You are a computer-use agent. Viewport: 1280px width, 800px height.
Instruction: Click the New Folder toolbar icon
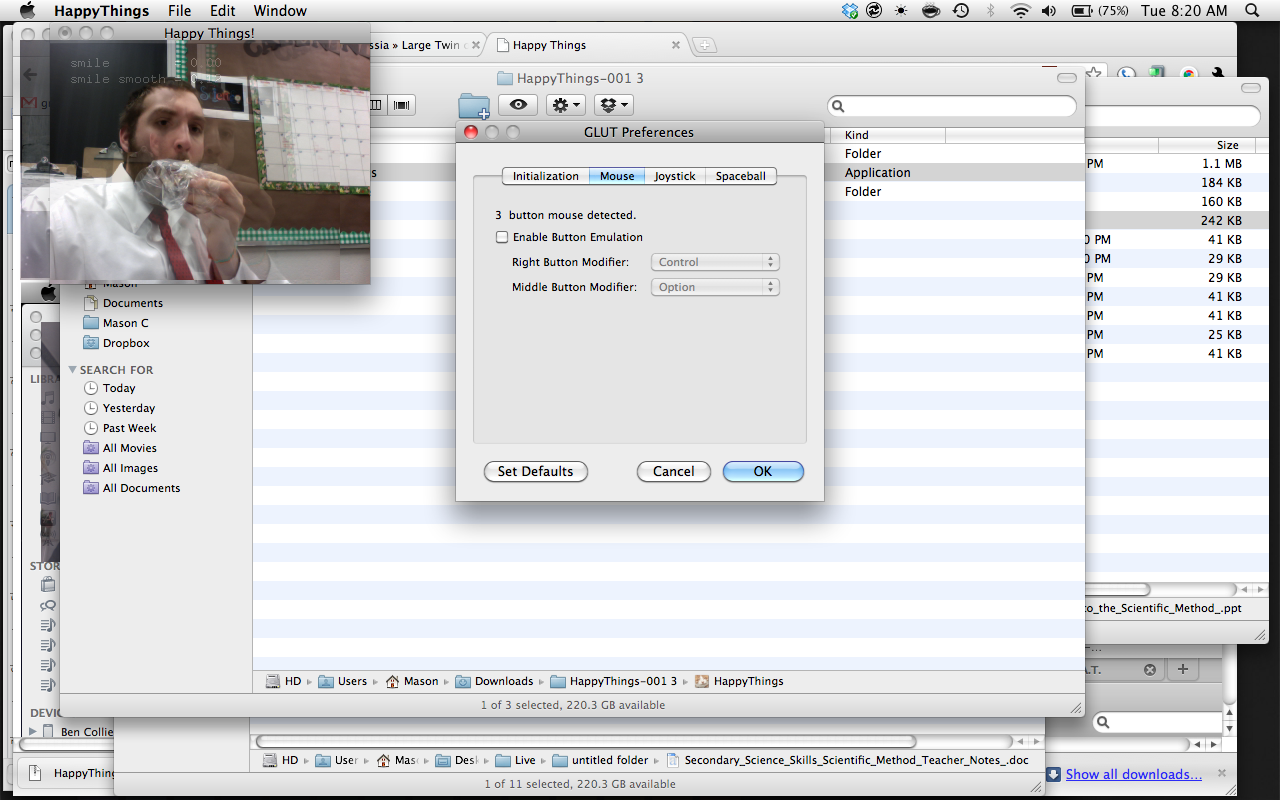474,106
